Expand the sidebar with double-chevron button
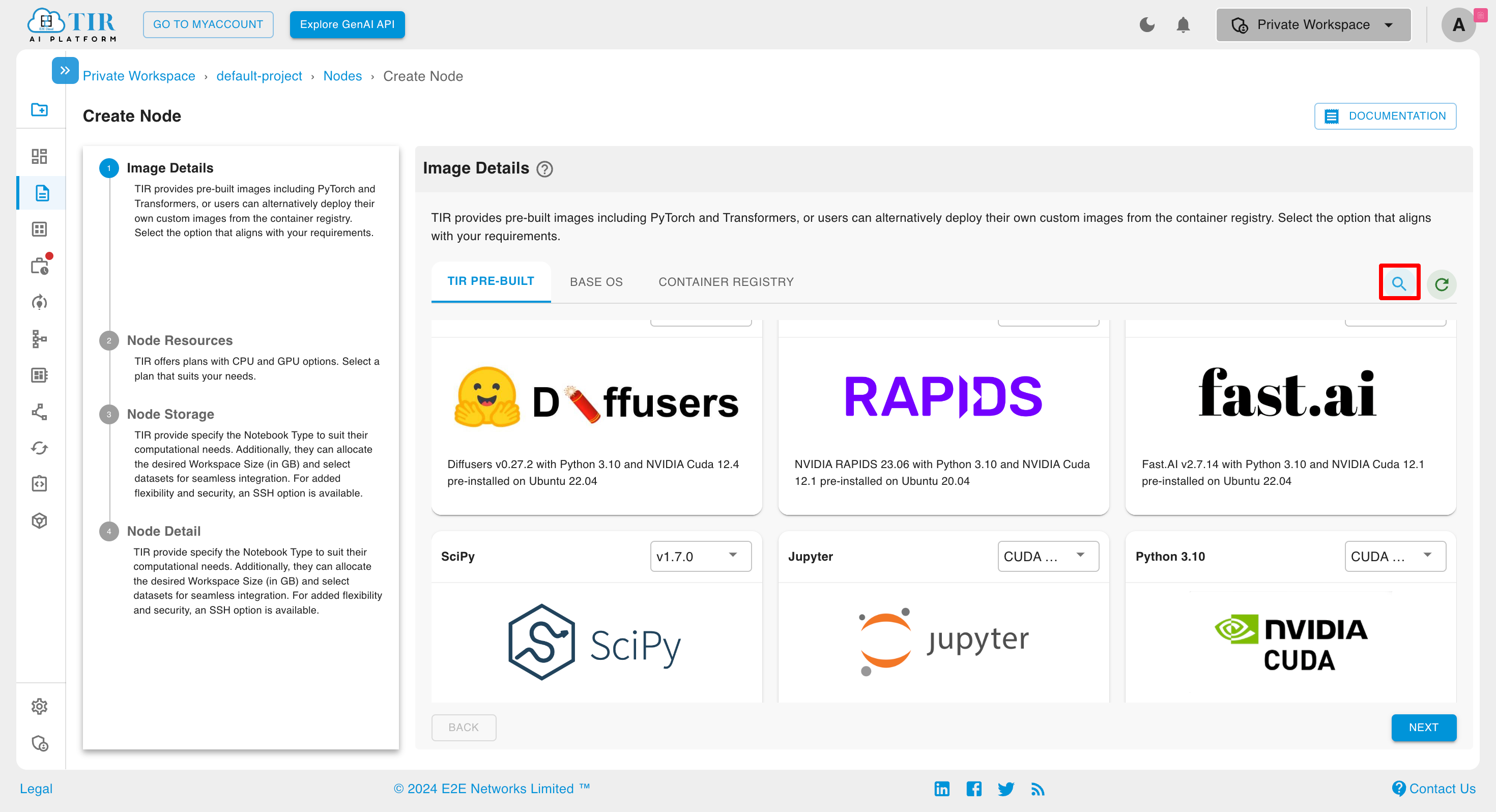Image resolution: width=1496 pixels, height=812 pixels. [65, 70]
